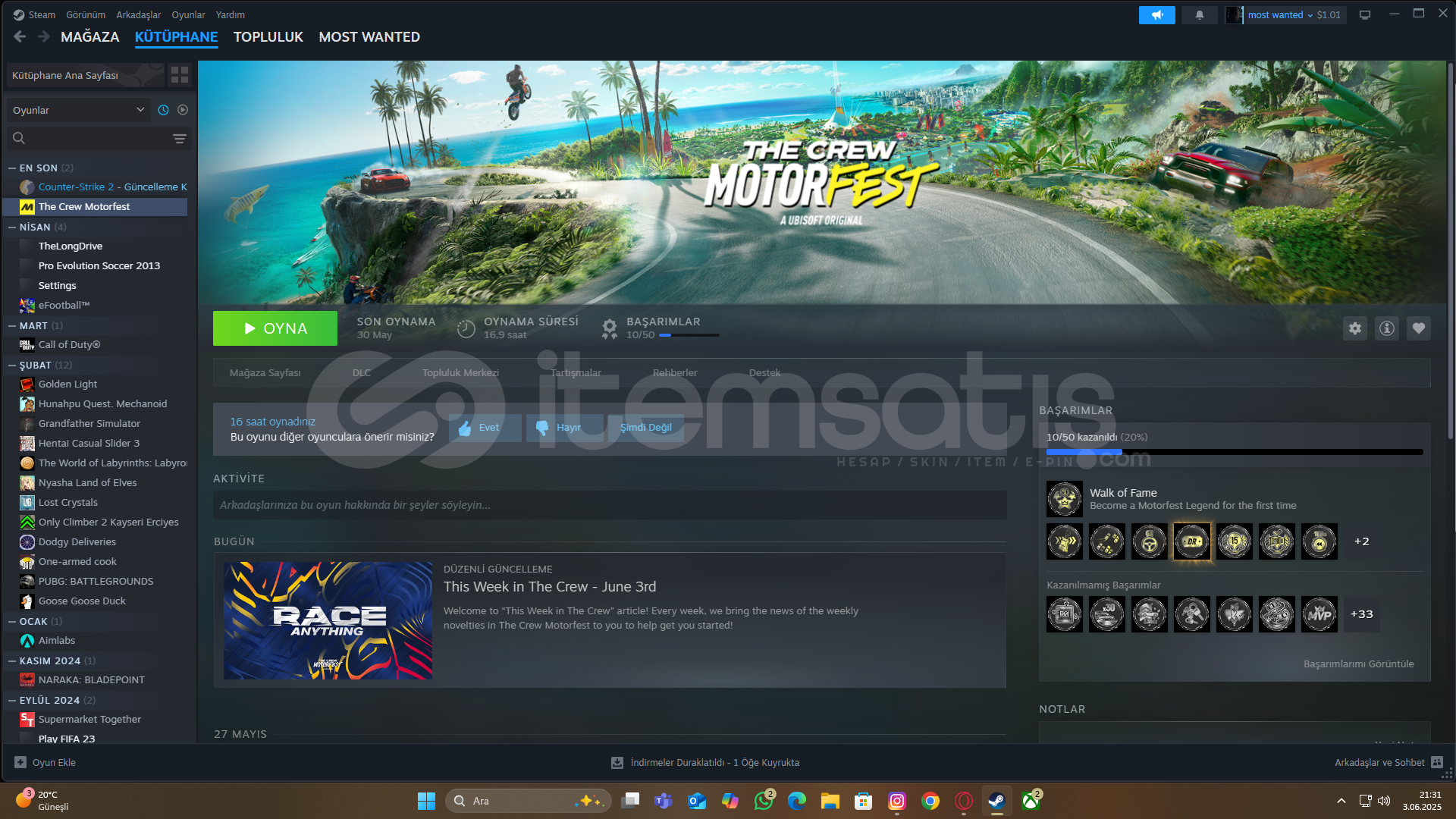Collapse the KASIM 2024 group

[12, 661]
